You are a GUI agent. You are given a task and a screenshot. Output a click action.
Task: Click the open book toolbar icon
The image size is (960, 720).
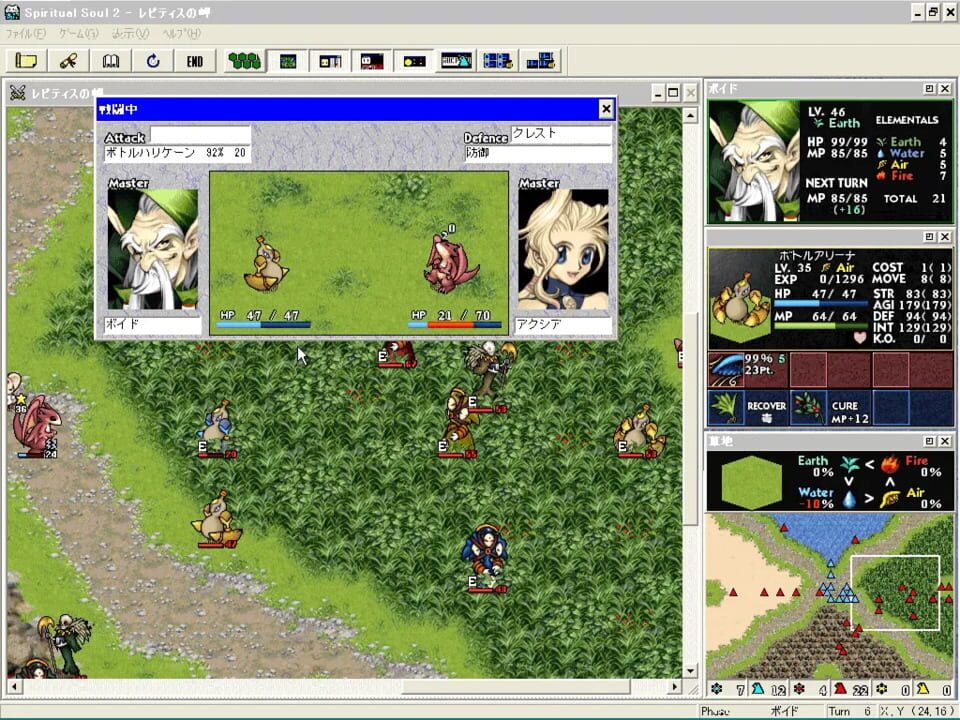point(111,61)
